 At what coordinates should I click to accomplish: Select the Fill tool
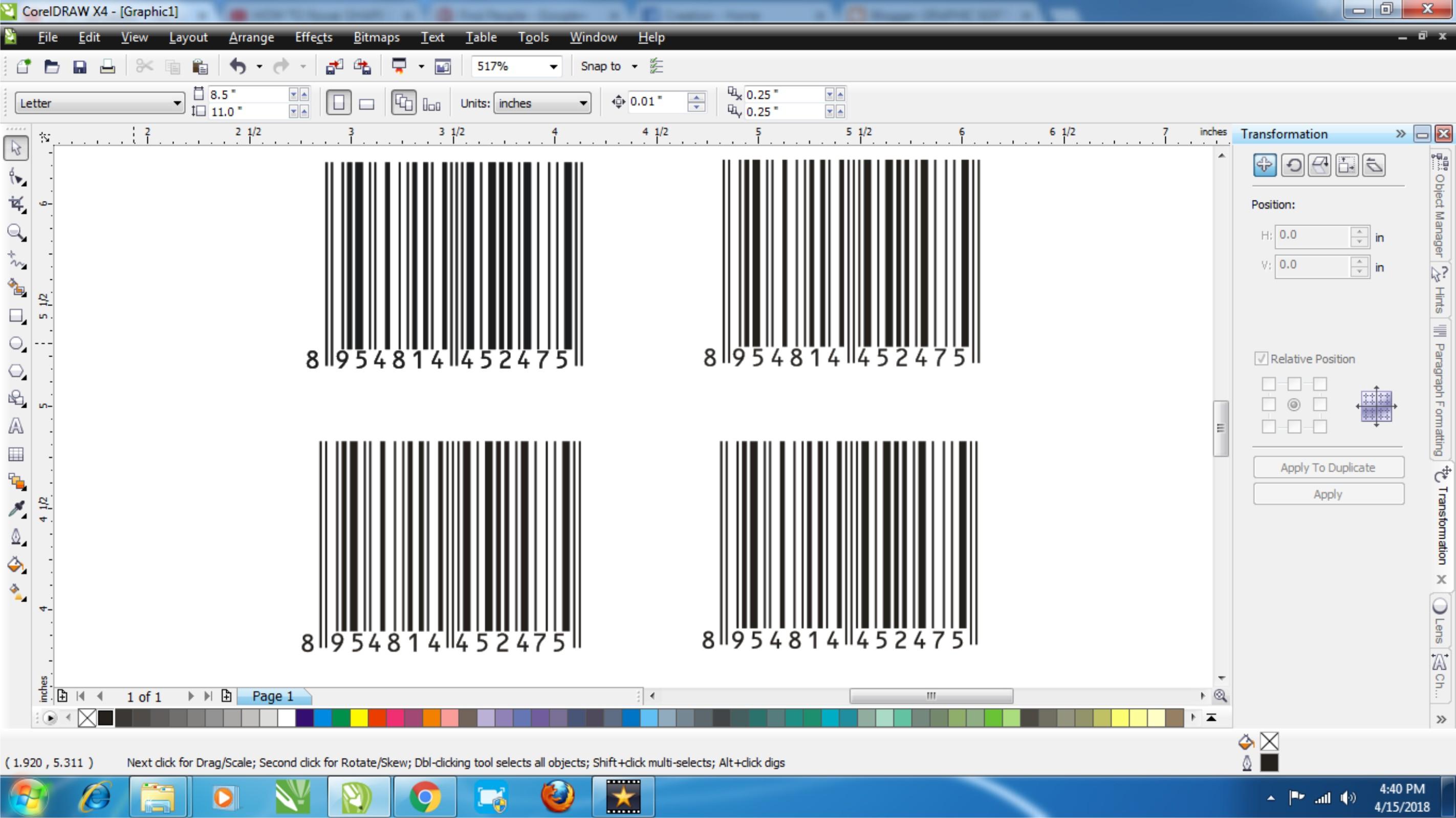[17, 565]
